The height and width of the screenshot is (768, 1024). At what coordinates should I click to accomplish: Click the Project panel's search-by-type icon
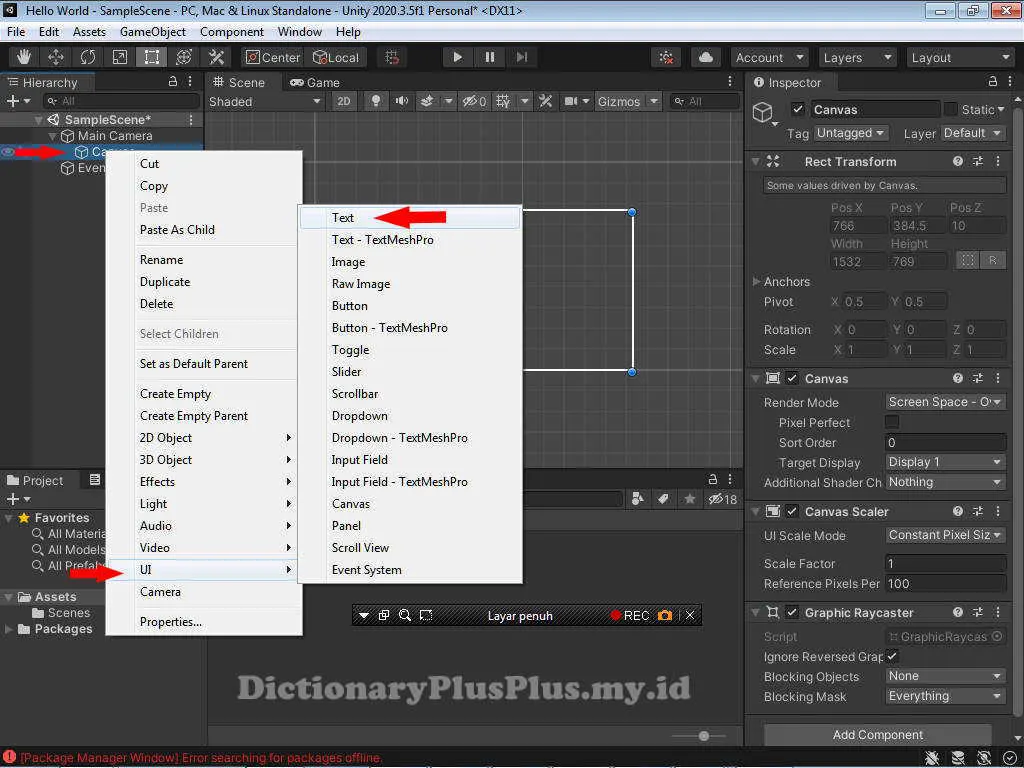(x=638, y=499)
